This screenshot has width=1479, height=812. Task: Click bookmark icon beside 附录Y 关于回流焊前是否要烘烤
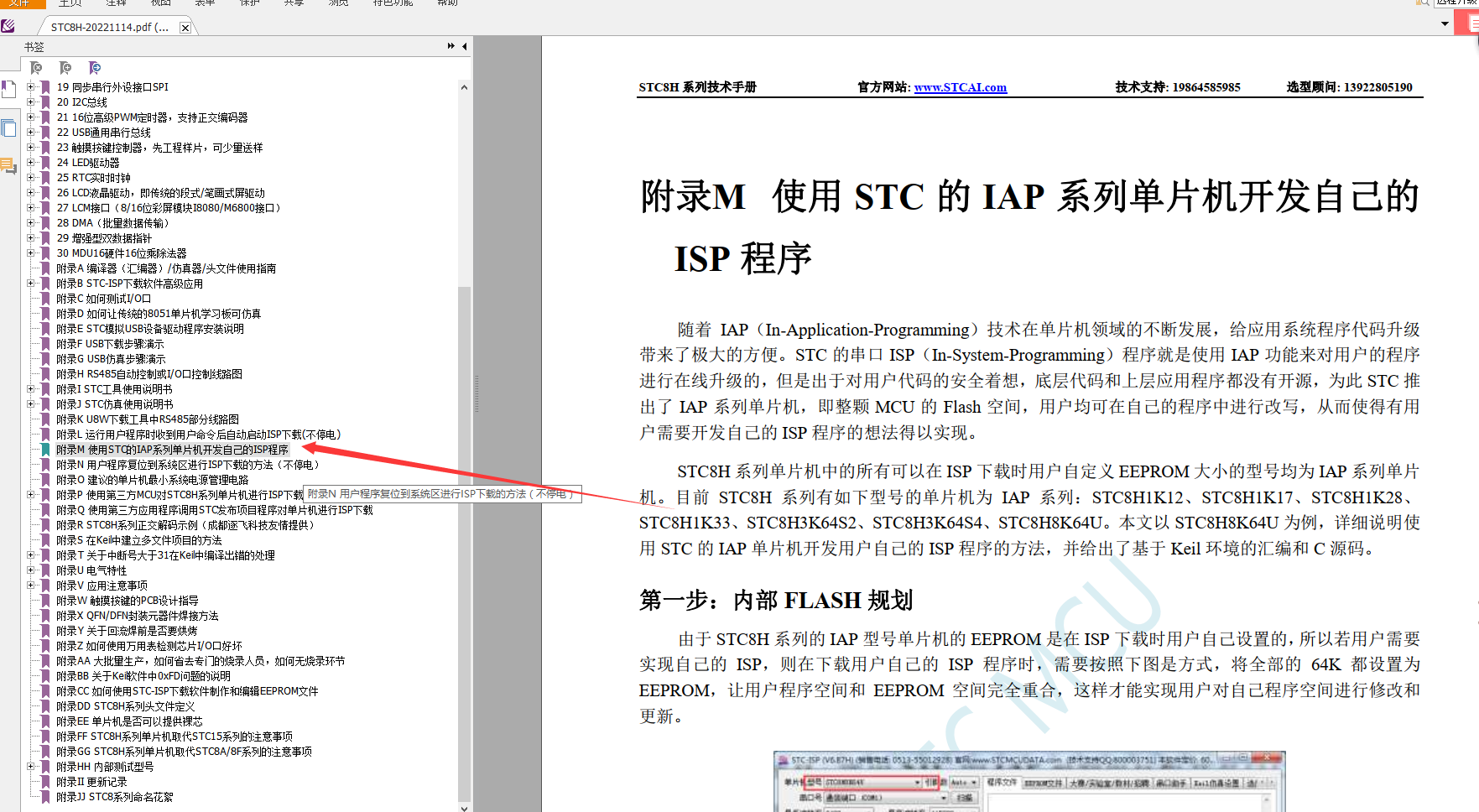click(x=46, y=631)
